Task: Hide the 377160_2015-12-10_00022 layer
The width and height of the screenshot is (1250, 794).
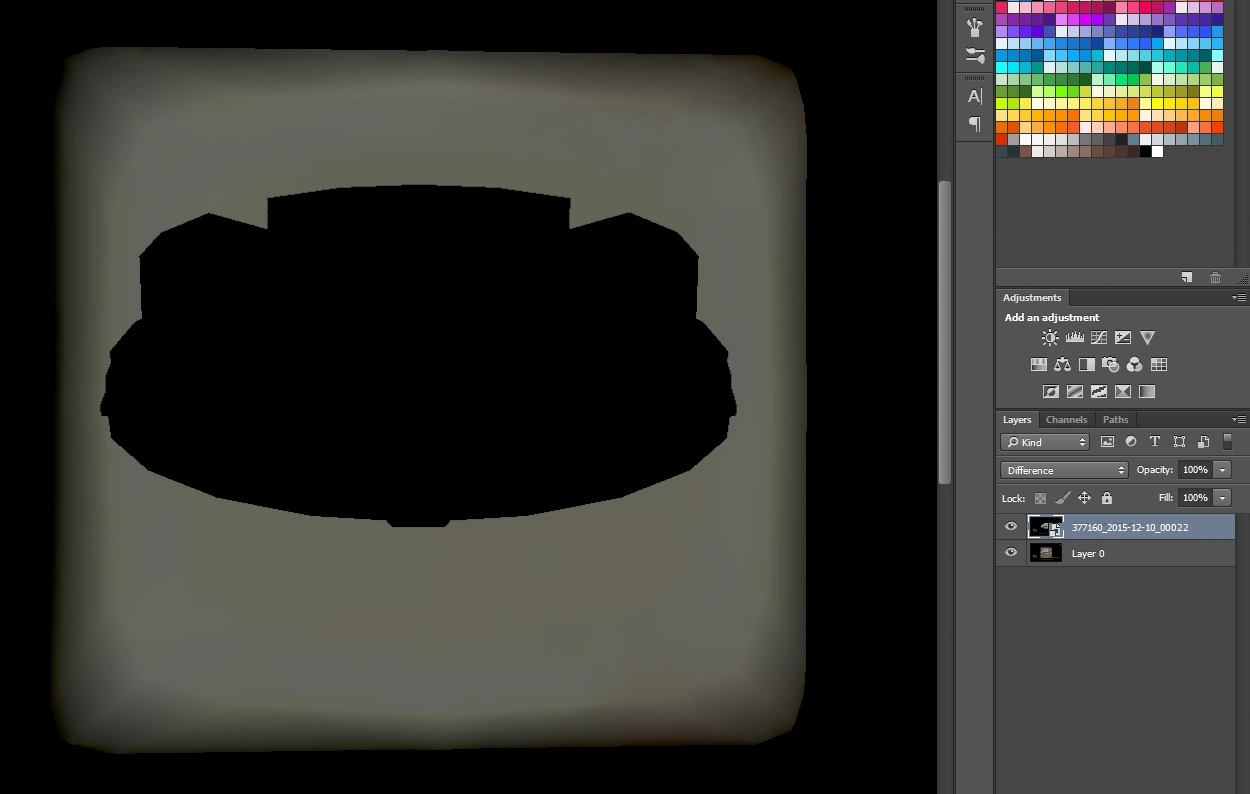Action: [x=1011, y=527]
